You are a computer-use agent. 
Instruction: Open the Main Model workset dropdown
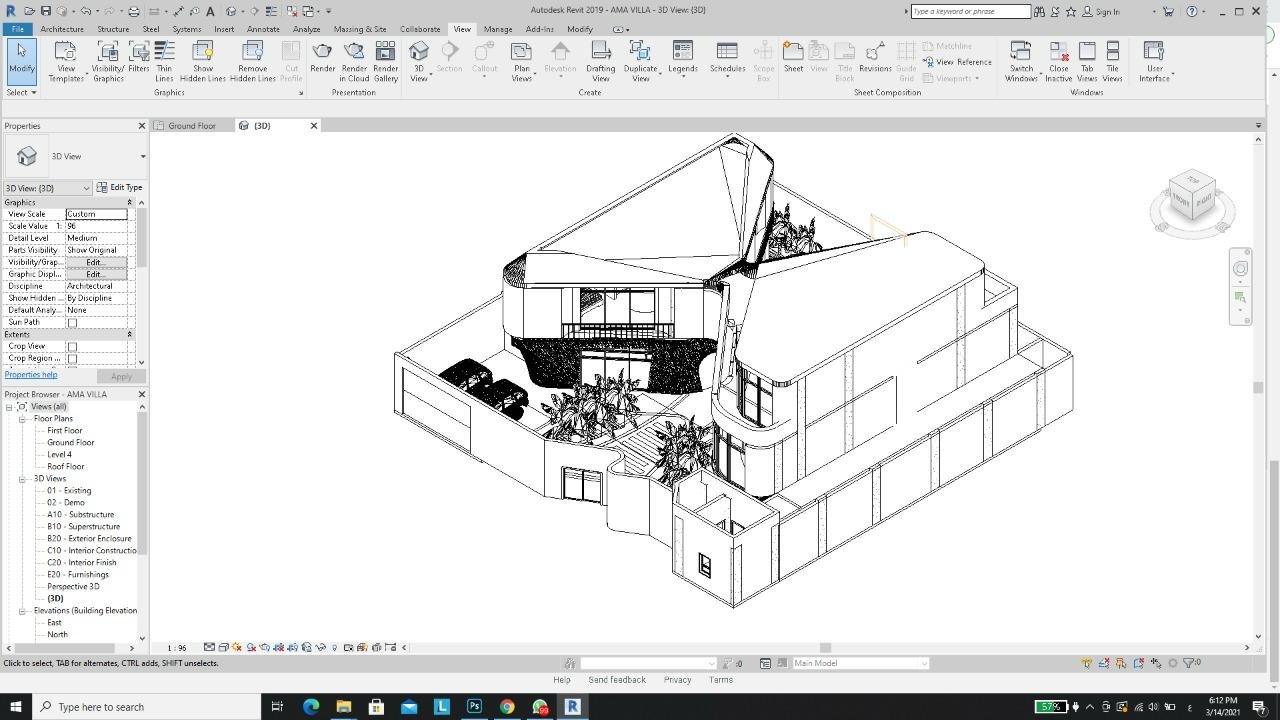[x=860, y=663]
